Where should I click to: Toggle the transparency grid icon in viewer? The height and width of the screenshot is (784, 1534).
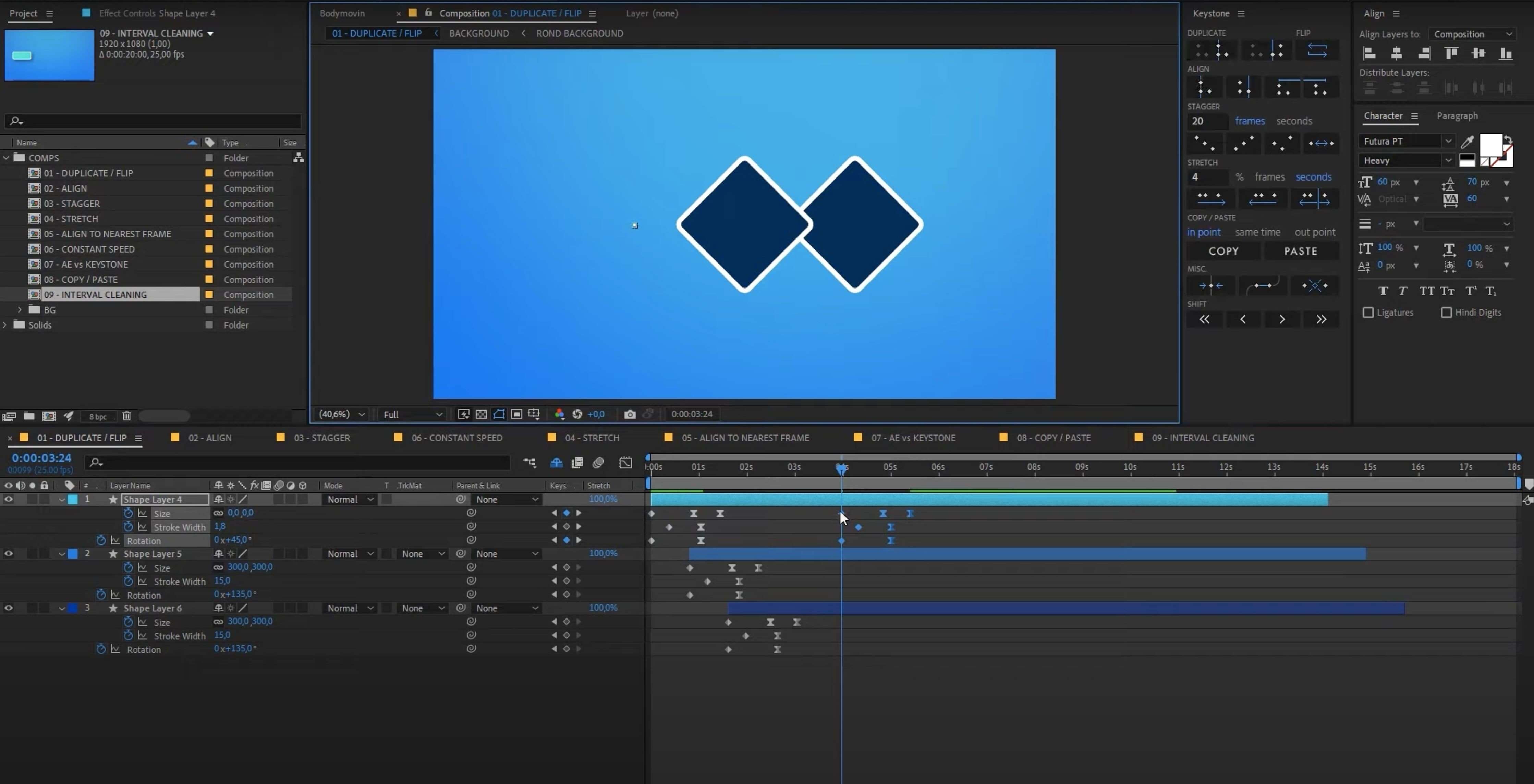[x=481, y=414]
